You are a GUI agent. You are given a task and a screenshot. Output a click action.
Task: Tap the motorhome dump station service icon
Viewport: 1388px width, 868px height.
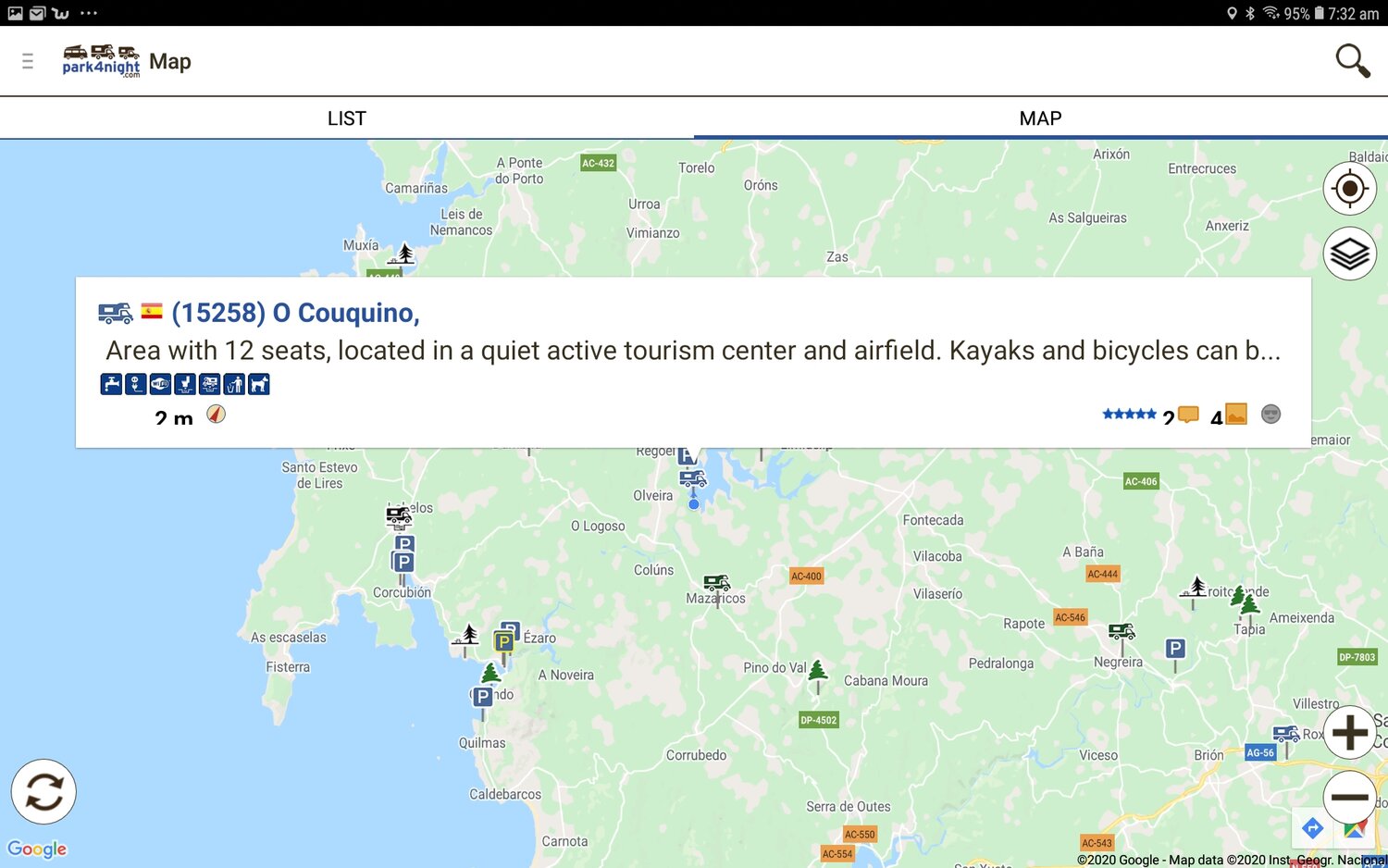[x=210, y=384]
